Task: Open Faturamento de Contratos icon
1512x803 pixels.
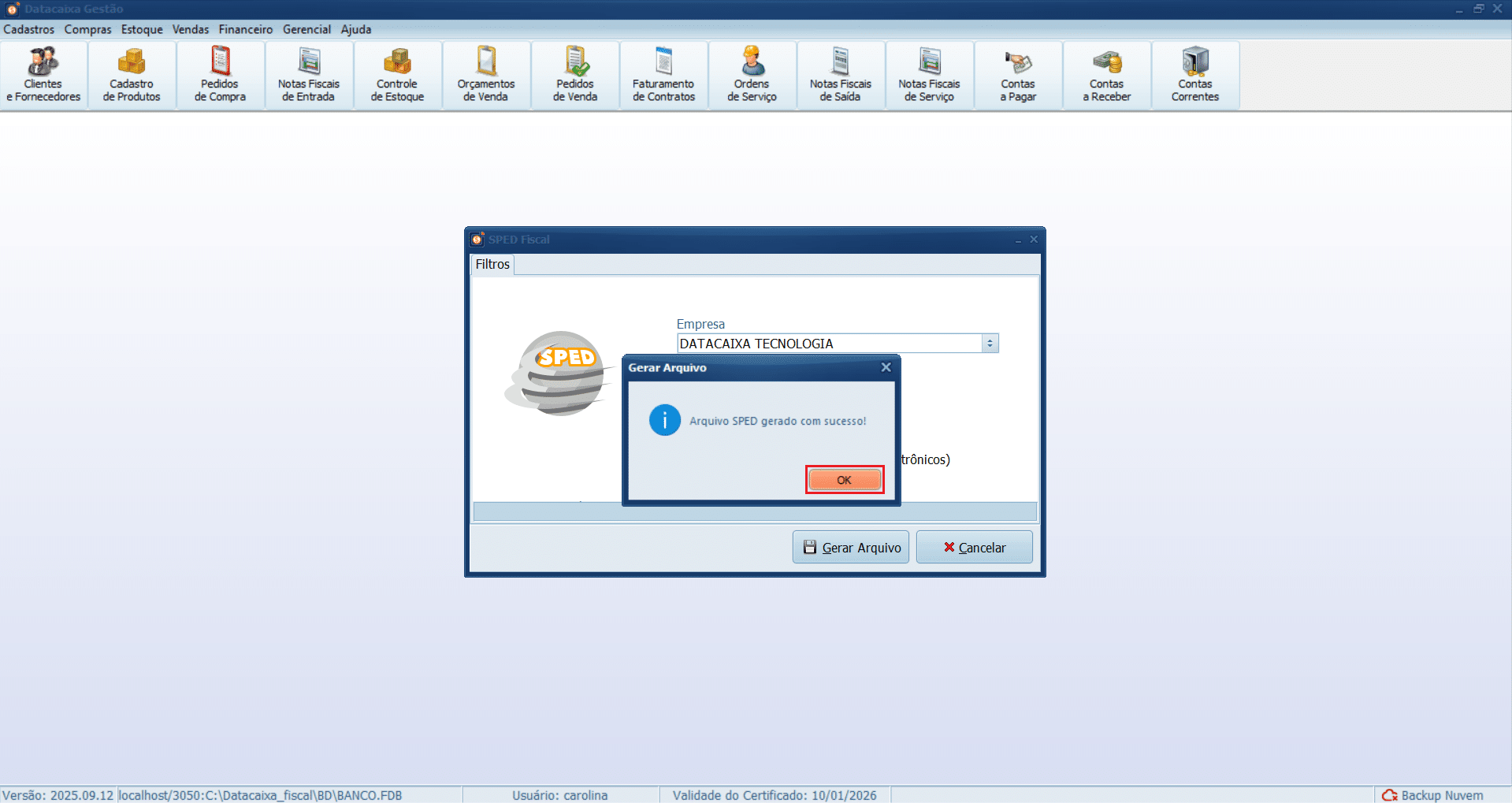Action: pos(663,75)
